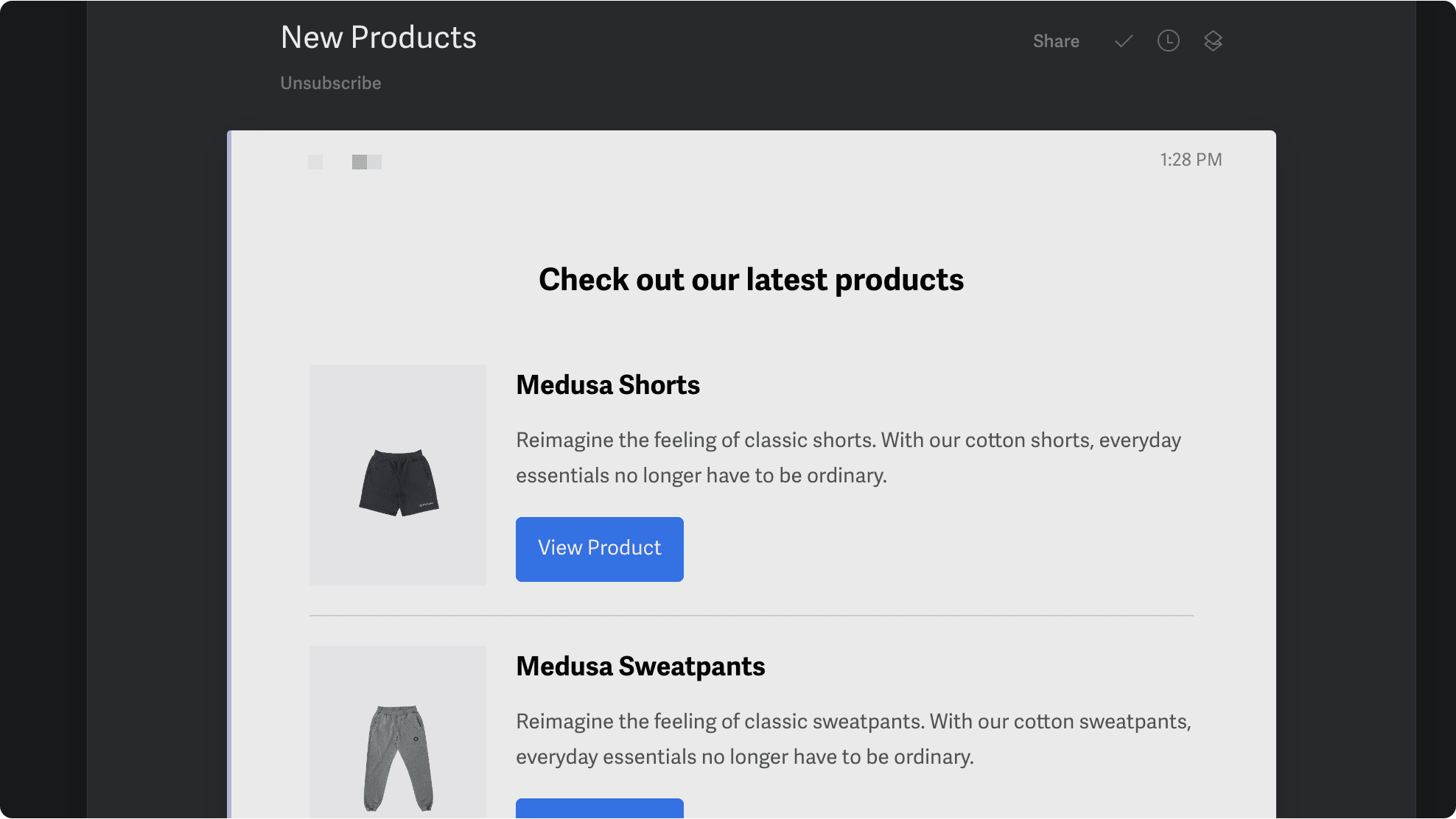
Task: Open the Medusa Shorts product image
Action: coord(397,475)
